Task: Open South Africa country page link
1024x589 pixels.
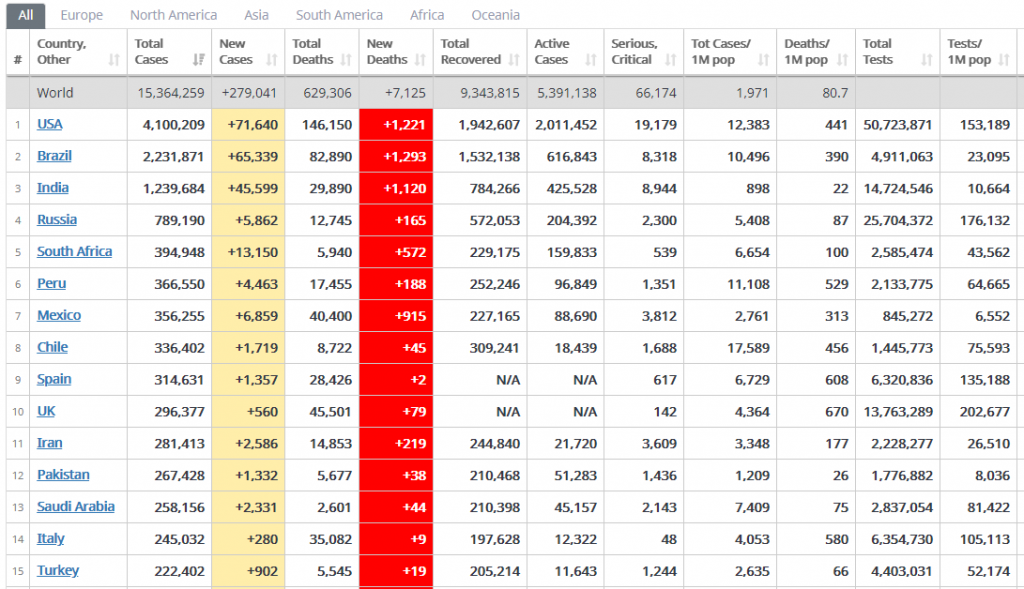Action: [x=74, y=251]
